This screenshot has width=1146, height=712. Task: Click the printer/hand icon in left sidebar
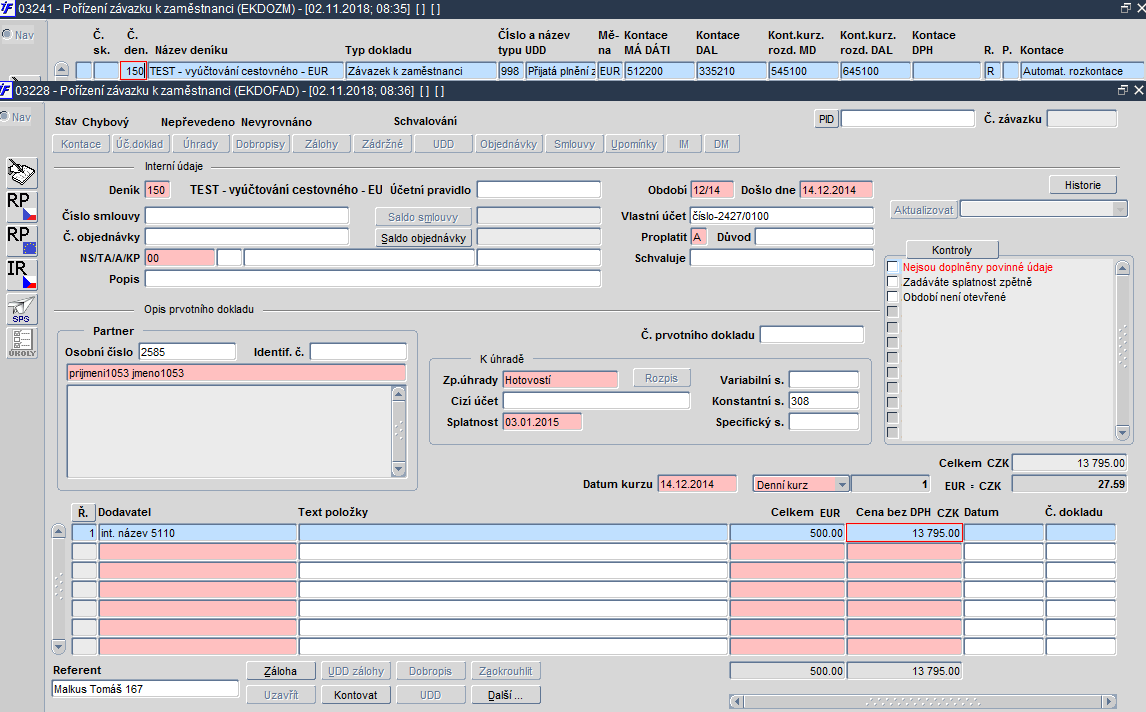point(22,173)
